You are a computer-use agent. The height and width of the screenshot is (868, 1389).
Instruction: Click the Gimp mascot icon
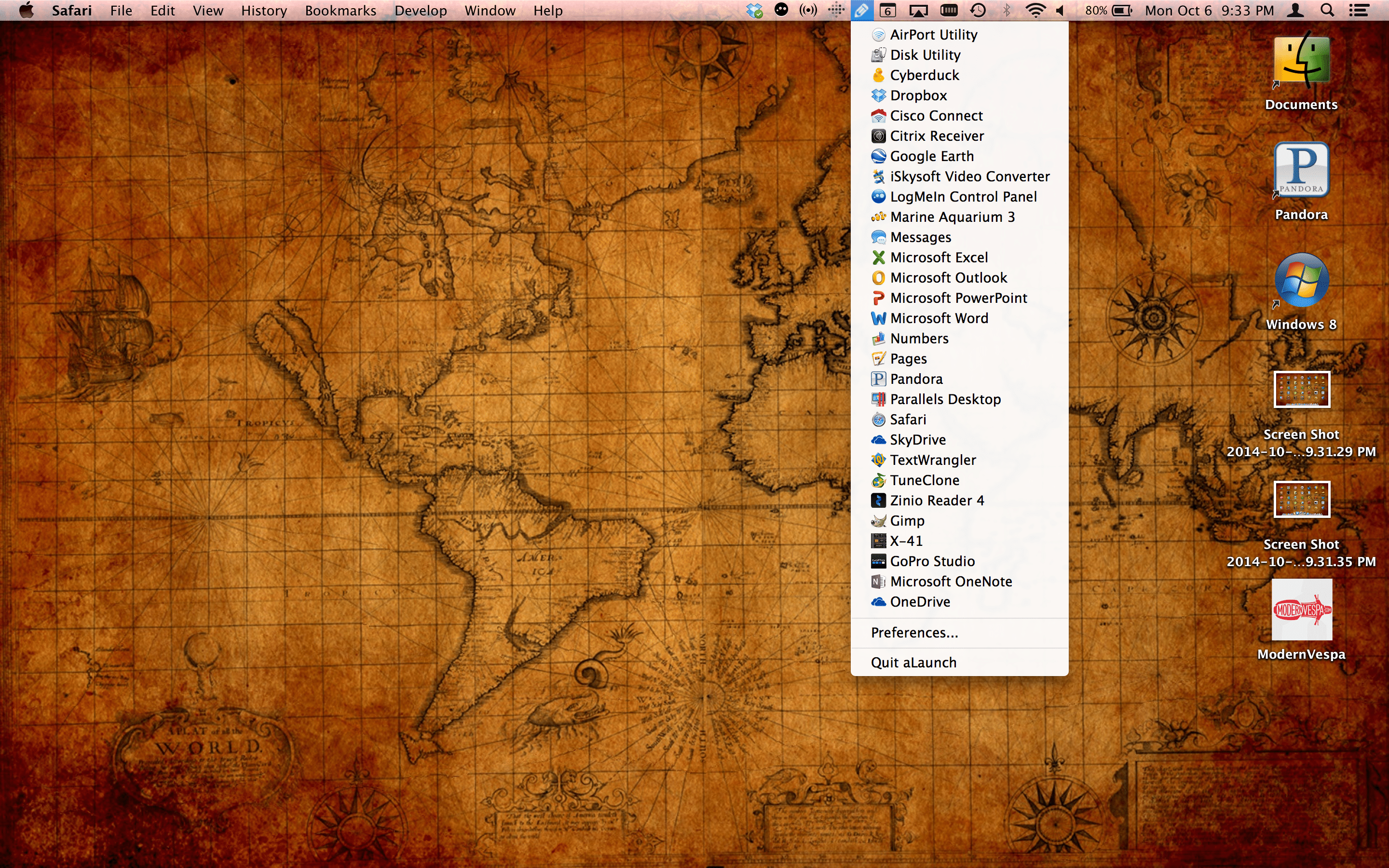(878, 521)
